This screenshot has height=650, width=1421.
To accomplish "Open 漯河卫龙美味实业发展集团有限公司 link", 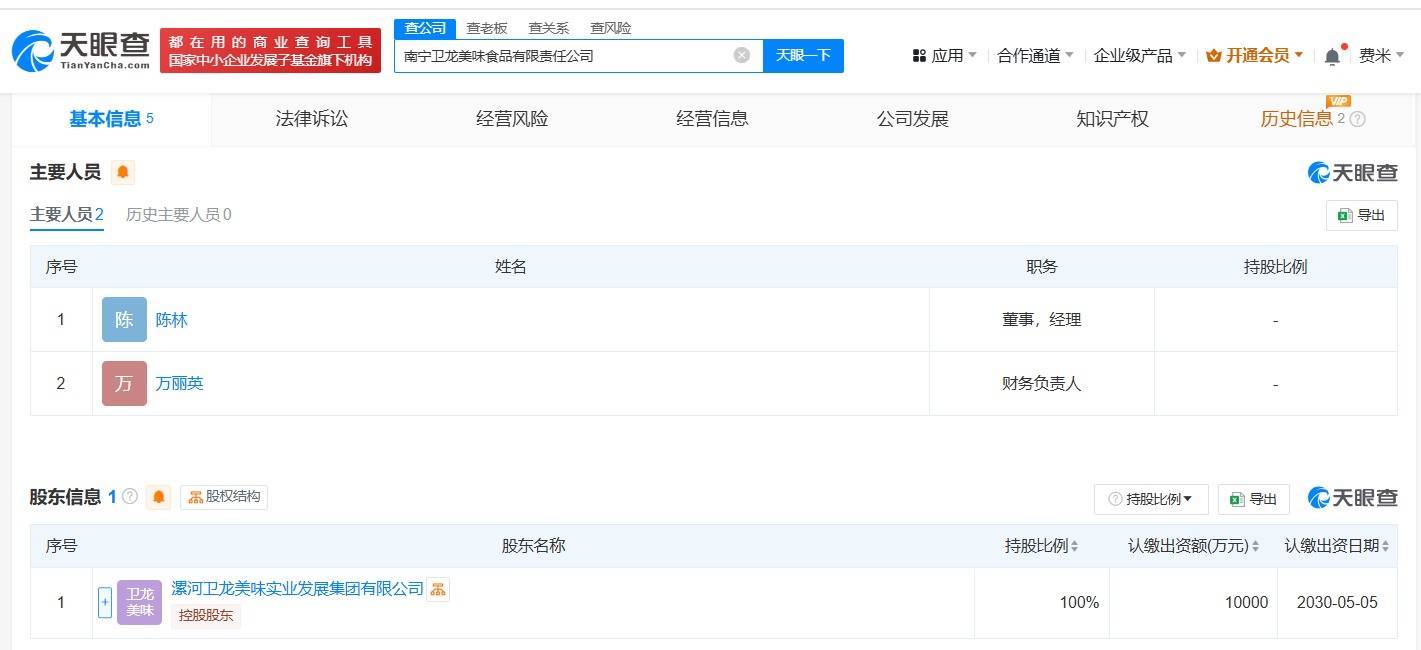I will (298, 588).
